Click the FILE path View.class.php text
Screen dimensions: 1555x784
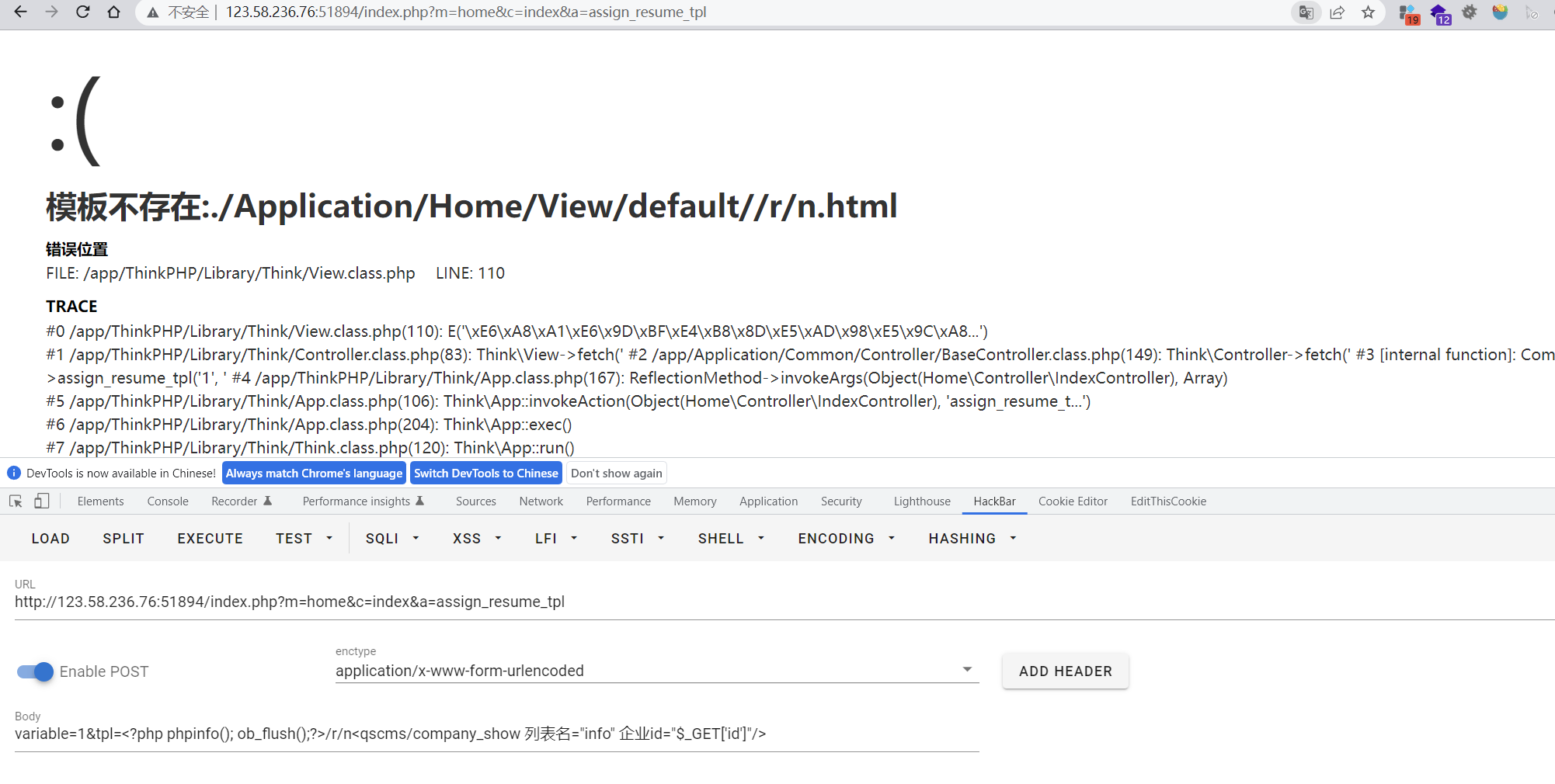(231, 273)
